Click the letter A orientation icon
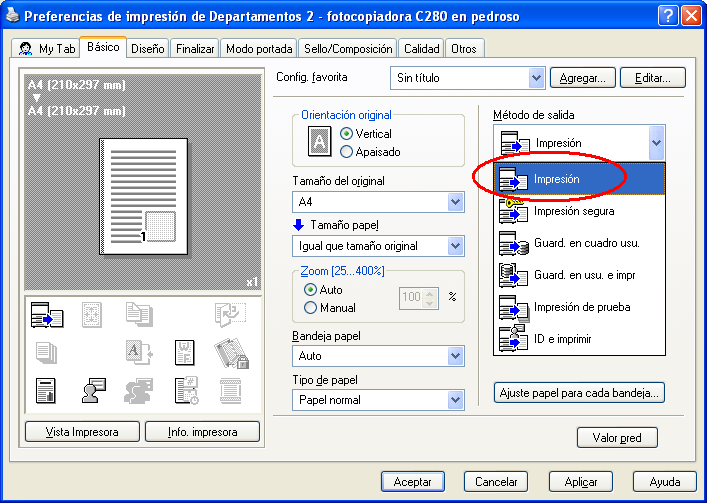707x503 pixels. click(319, 141)
